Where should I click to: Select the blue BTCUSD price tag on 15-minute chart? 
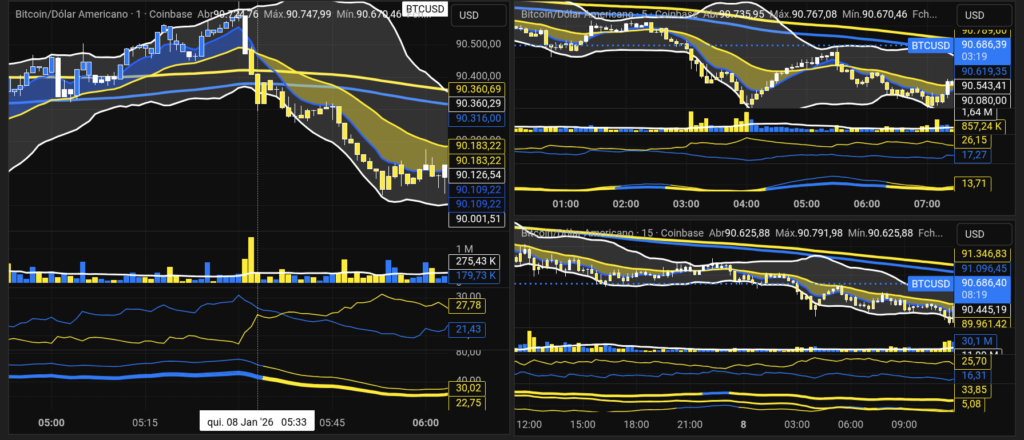929,283
